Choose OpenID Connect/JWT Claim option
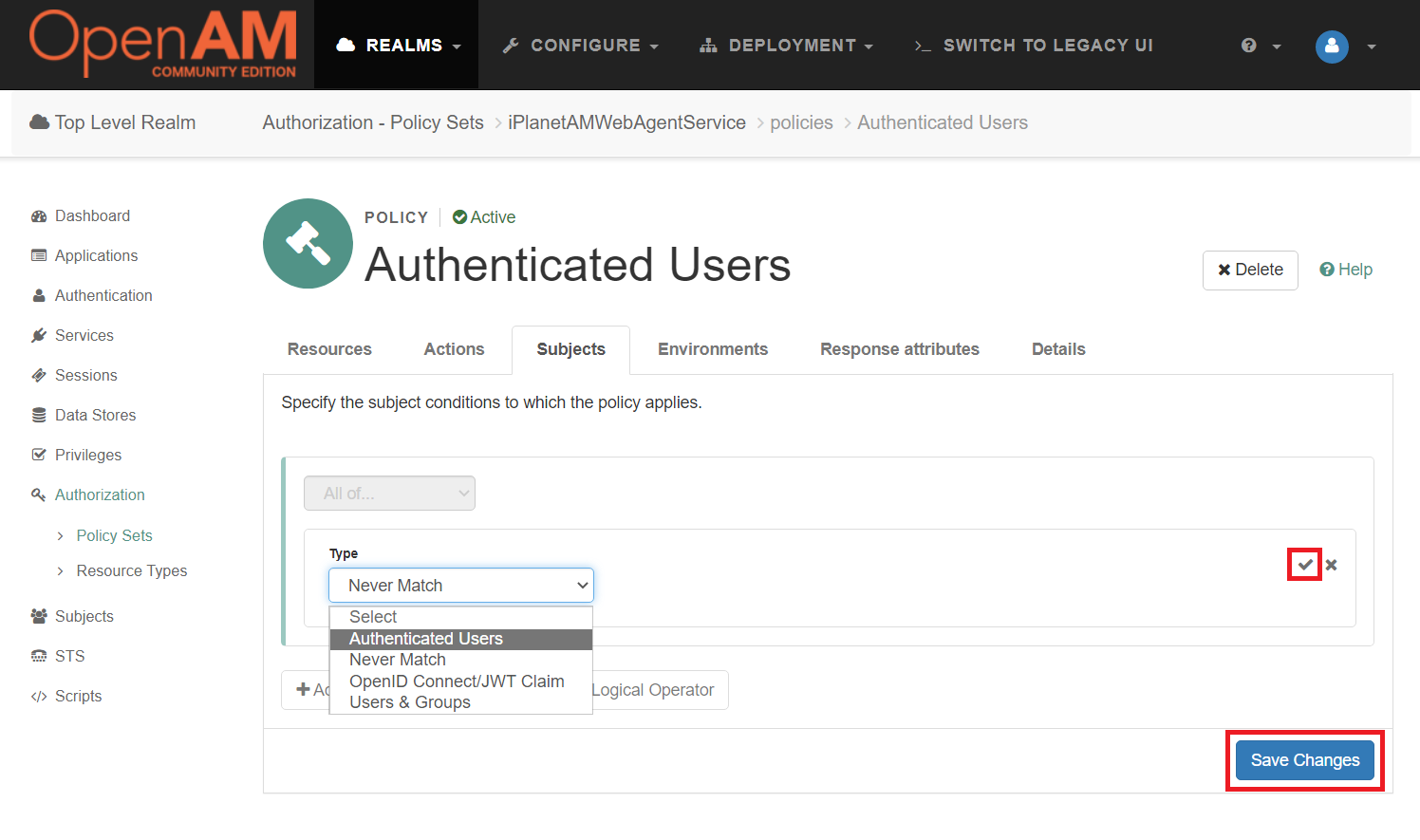Image resolution: width=1420 pixels, height=840 pixels. point(461,681)
